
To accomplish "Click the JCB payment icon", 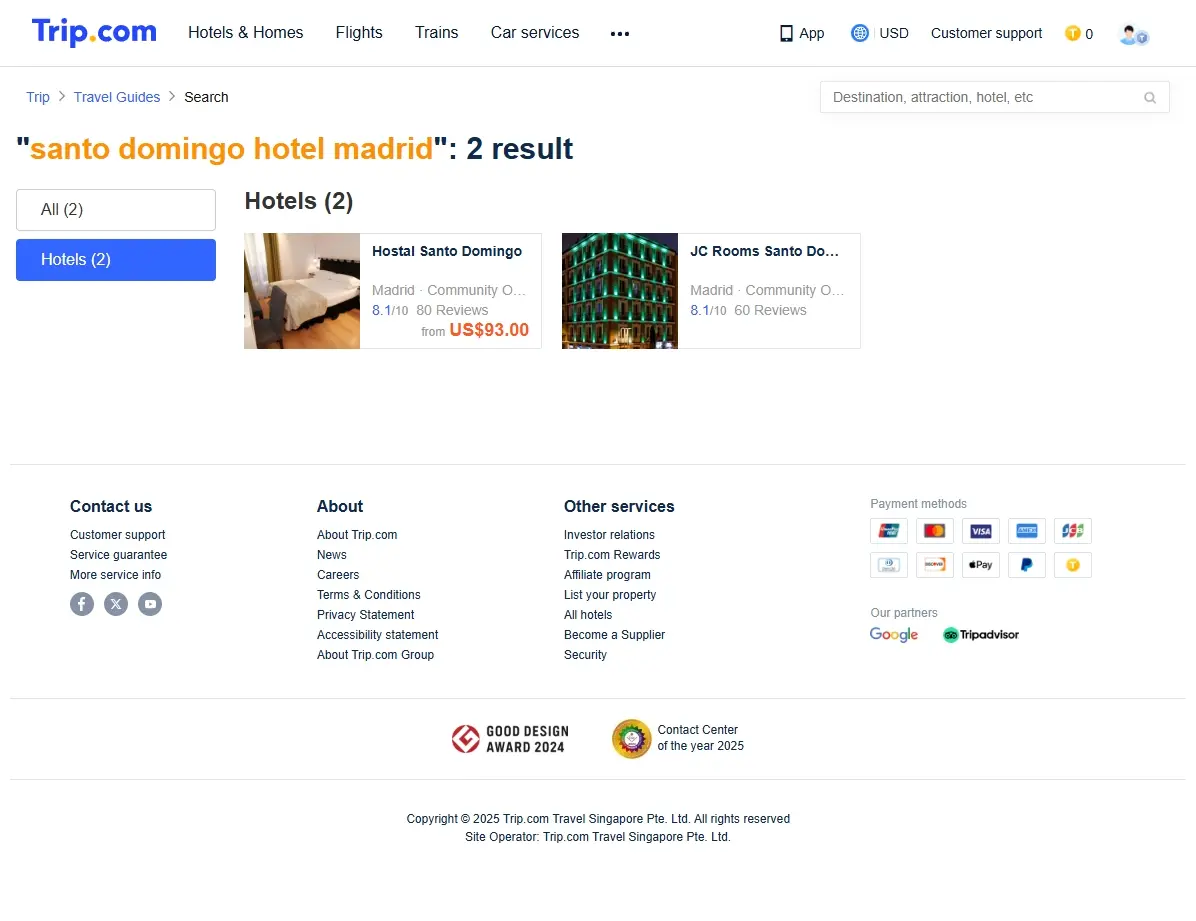I will 1072,531.
